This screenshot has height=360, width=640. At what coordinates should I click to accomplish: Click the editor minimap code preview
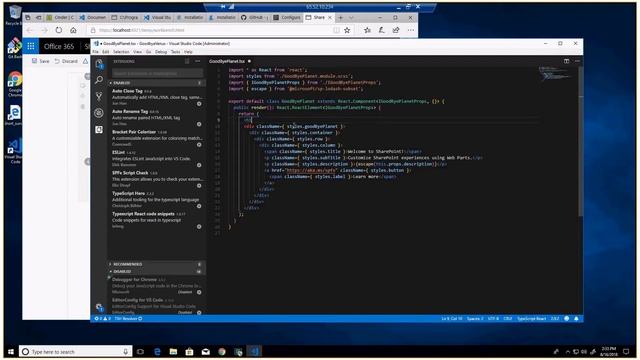(555, 75)
